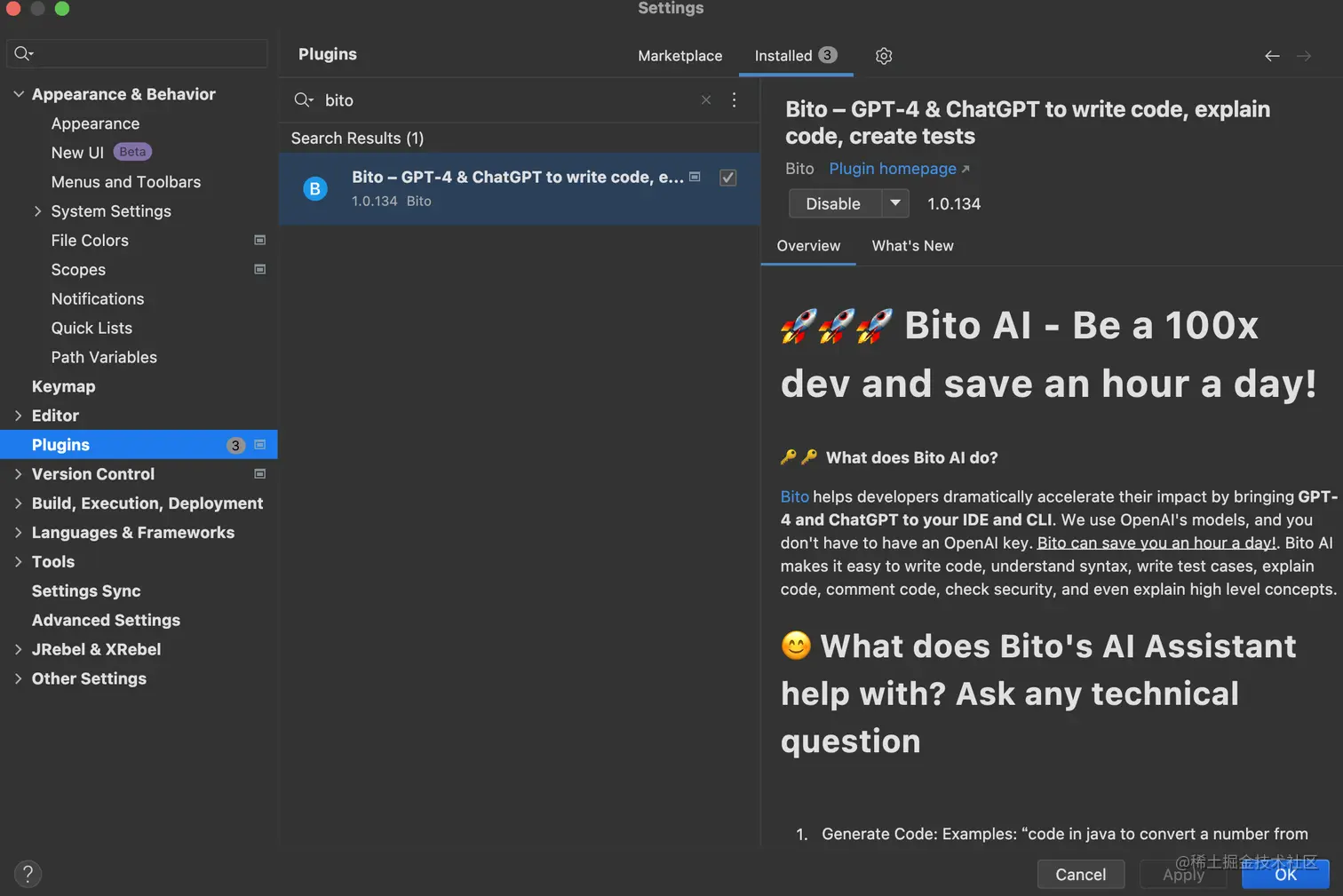Confirm with the OK button
This screenshot has height=896, width=1343.
coord(1285,875)
